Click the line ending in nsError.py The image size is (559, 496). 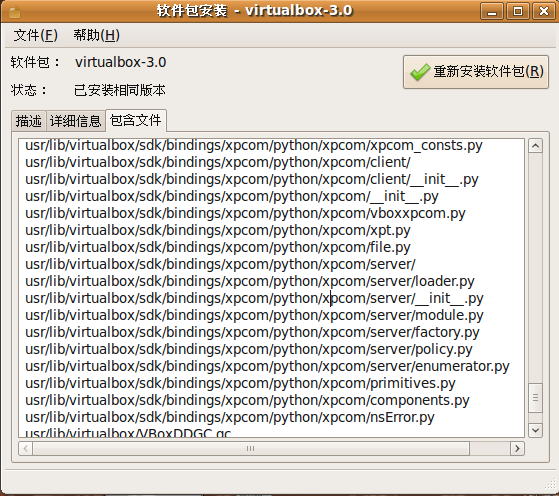(x=230, y=417)
